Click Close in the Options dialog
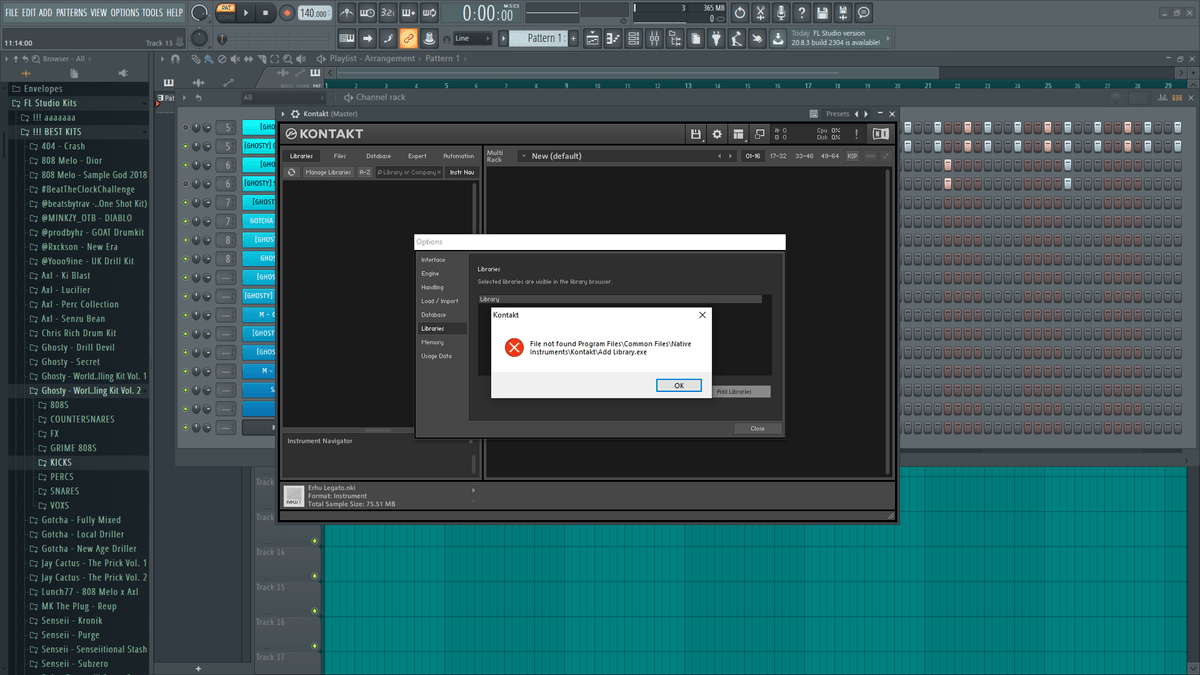Viewport: 1200px width, 675px height. (757, 428)
